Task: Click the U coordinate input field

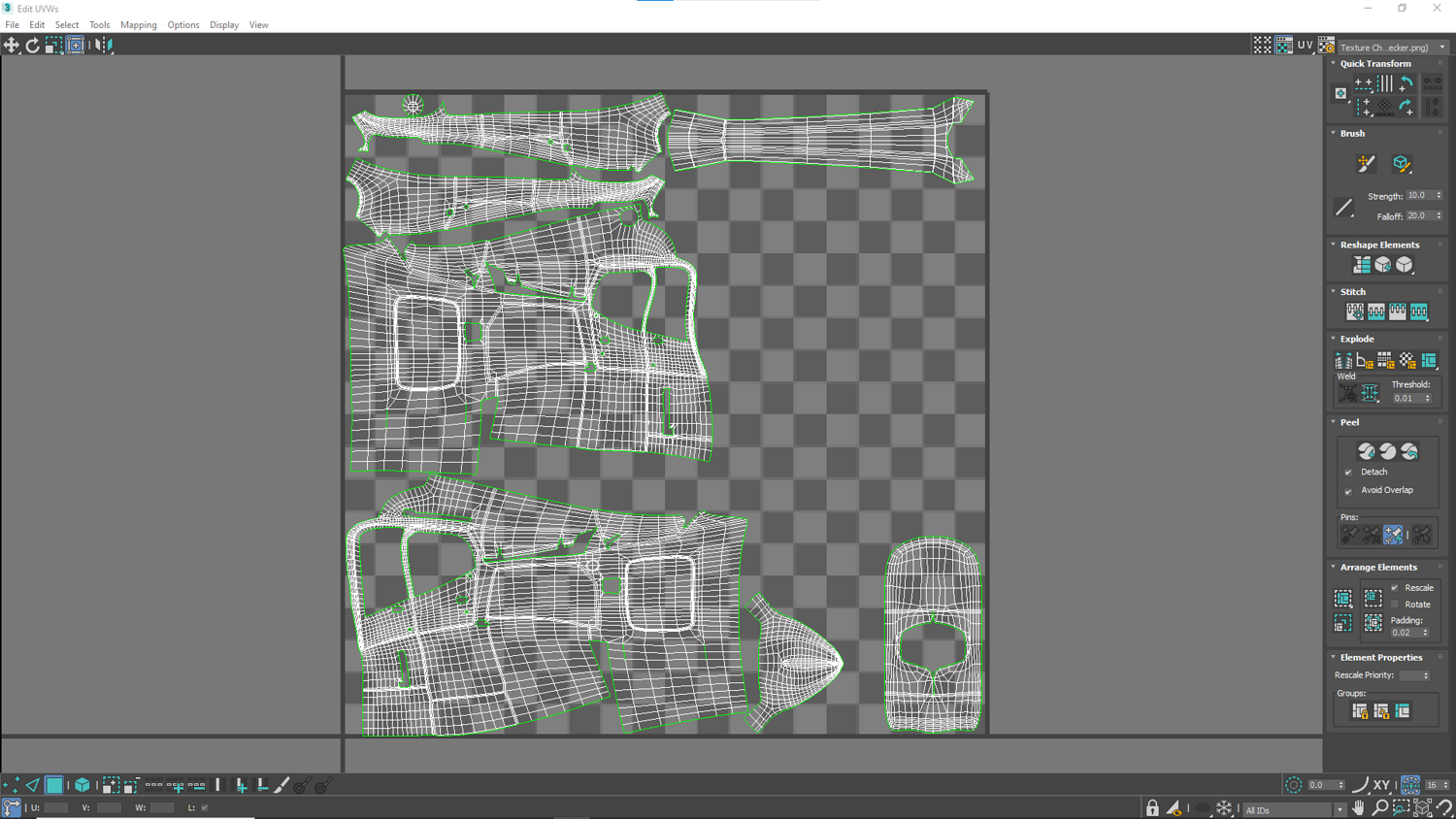Action: click(x=56, y=807)
